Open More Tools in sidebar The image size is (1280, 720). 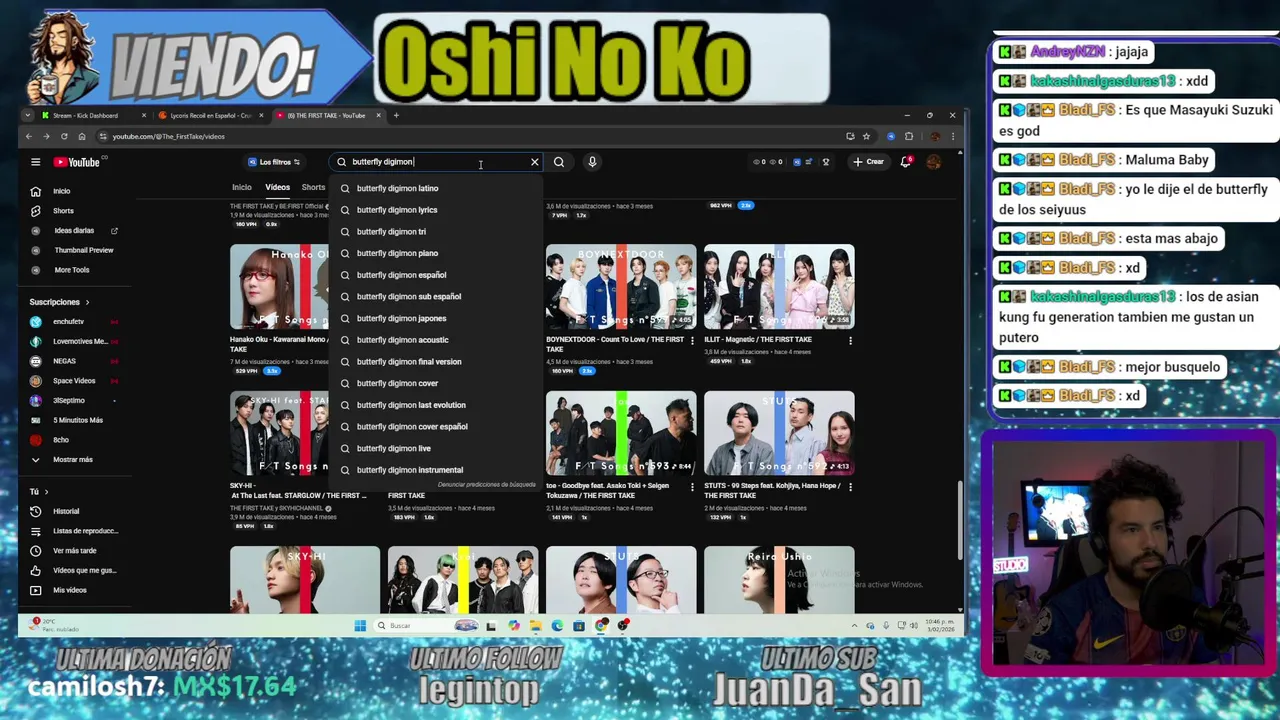72,270
